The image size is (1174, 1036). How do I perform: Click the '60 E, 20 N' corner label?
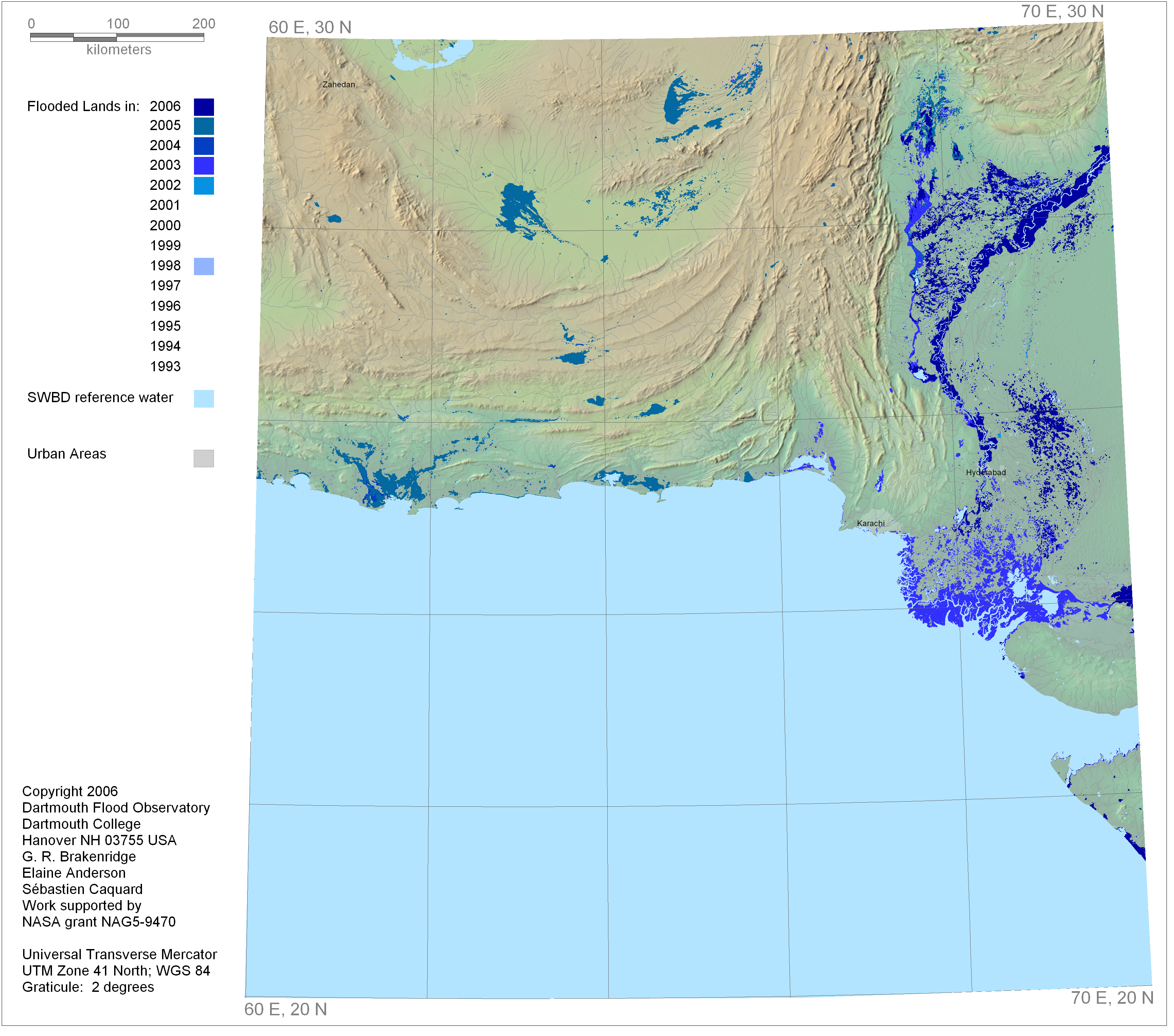[285, 1010]
